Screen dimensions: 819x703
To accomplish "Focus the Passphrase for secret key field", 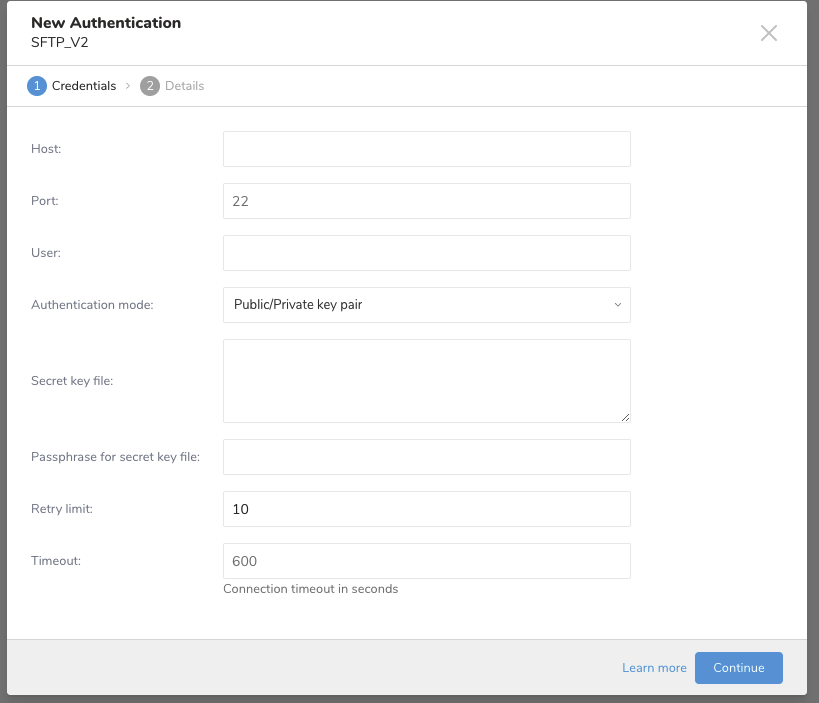I will (426, 457).
